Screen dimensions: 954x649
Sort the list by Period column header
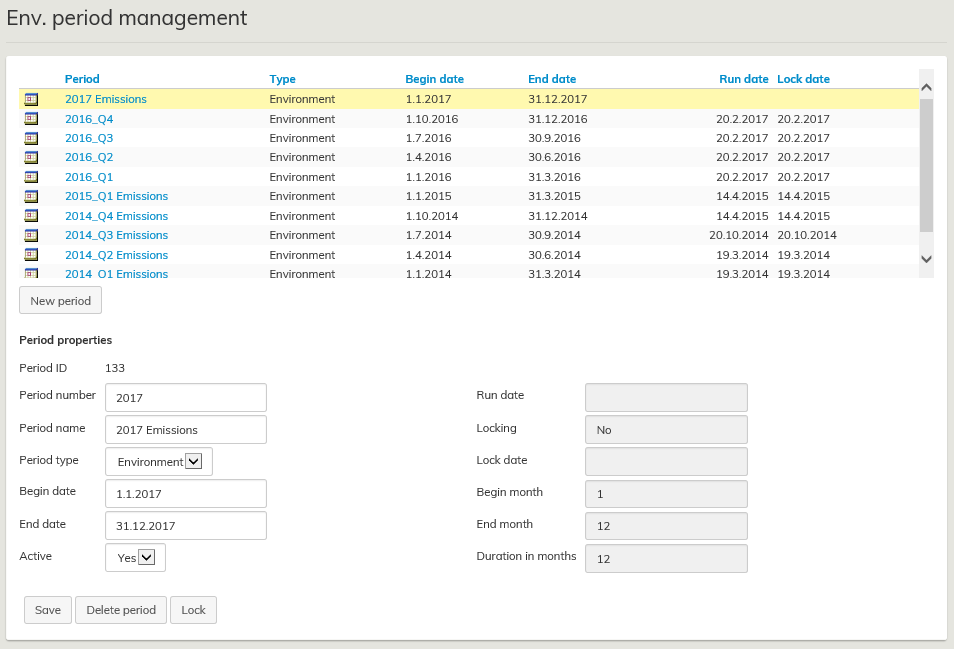click(82, 79)
